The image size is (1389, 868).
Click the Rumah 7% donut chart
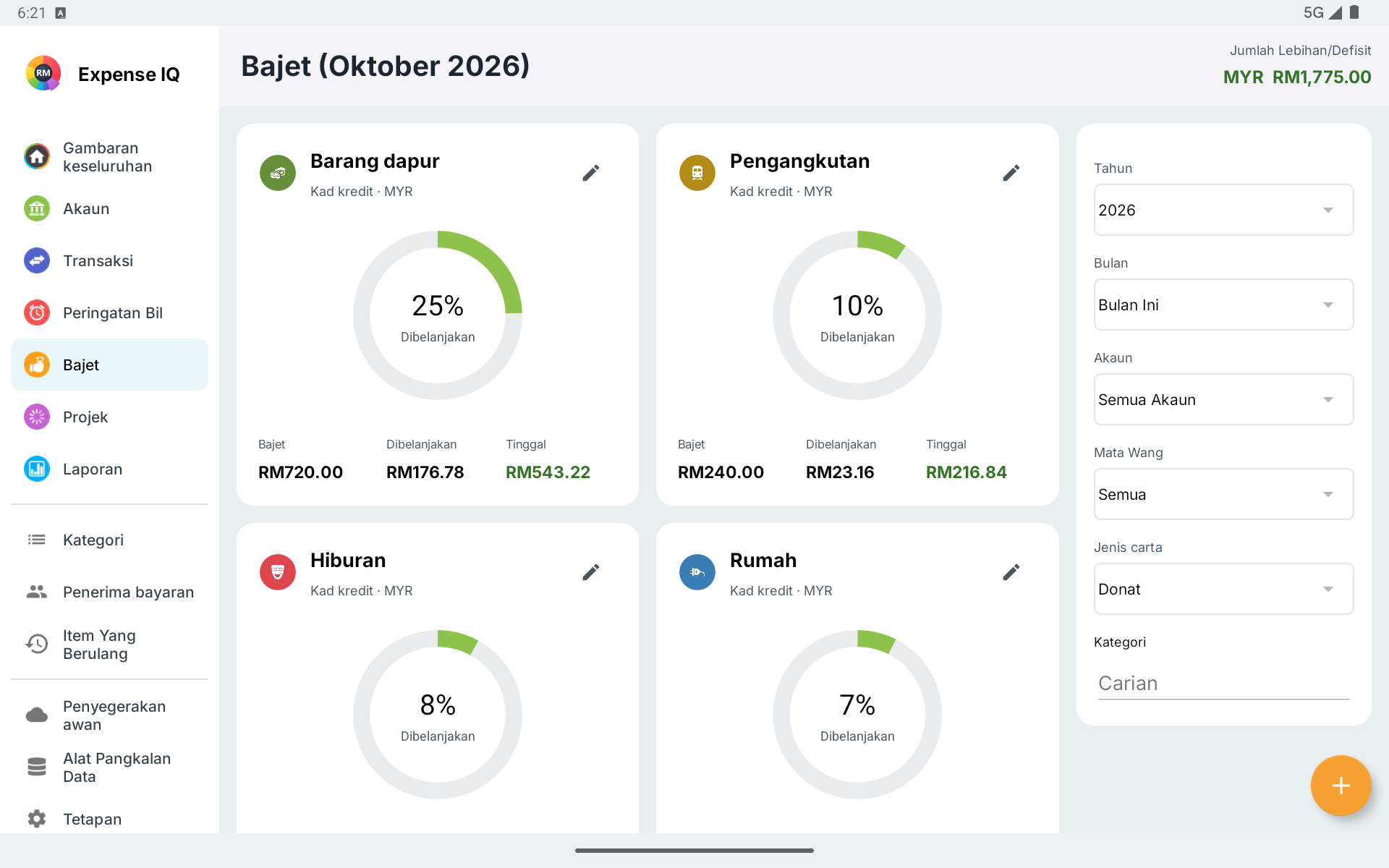tap(857, 715)
